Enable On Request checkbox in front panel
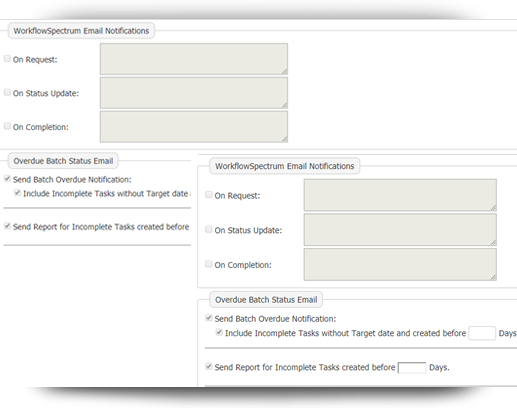 tap(209, 195)
